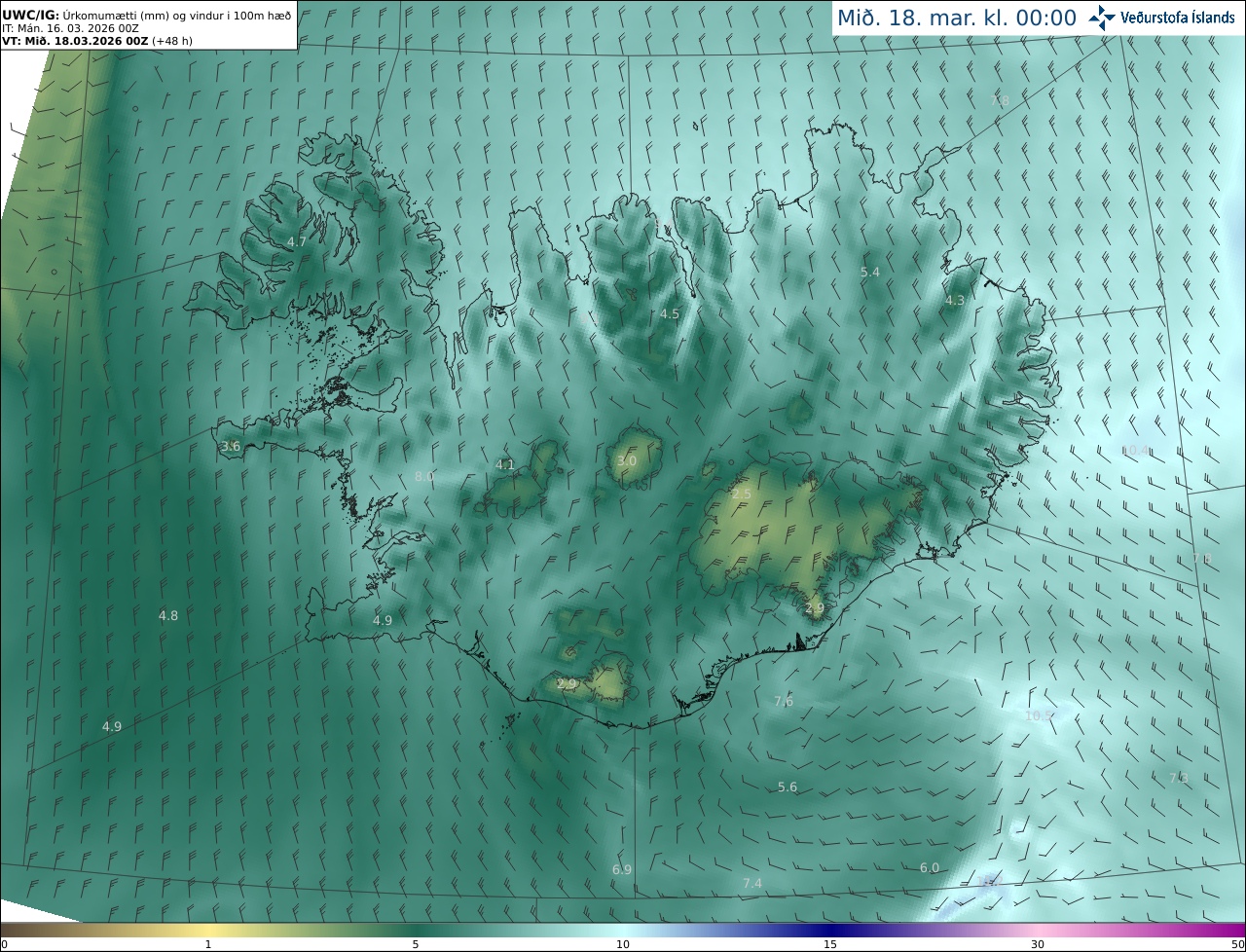Click the 5.4 value on the map
Image resolution: width=1246 pixels, height=952 pixels.
[x=870, y=273]
